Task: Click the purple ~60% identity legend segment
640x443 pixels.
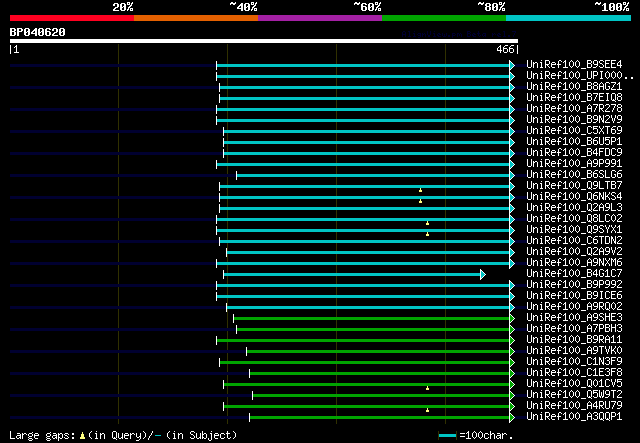Action: [320, 18]
